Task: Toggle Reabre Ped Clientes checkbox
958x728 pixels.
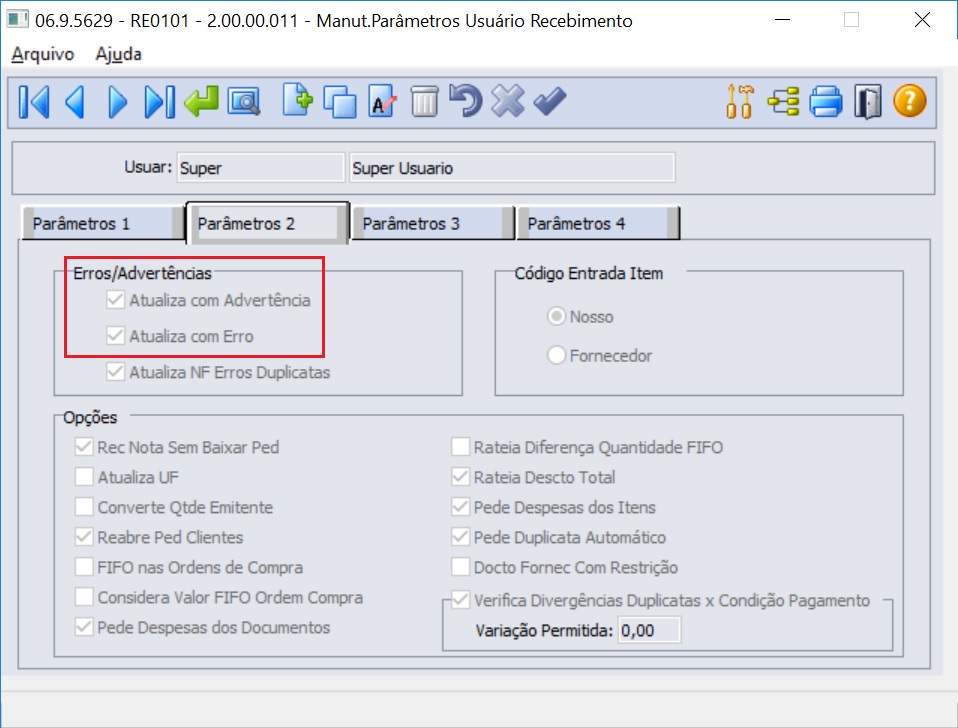Action: pyautogui.click(x=84, y=537)
